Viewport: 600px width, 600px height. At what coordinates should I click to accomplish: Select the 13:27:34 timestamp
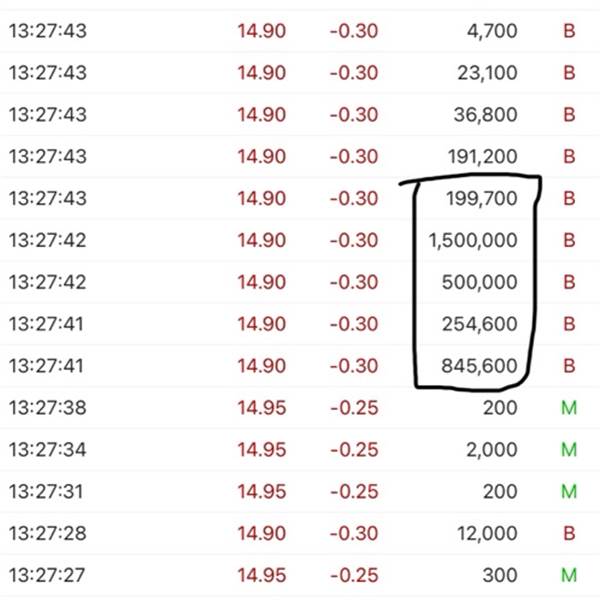point(47,450)
